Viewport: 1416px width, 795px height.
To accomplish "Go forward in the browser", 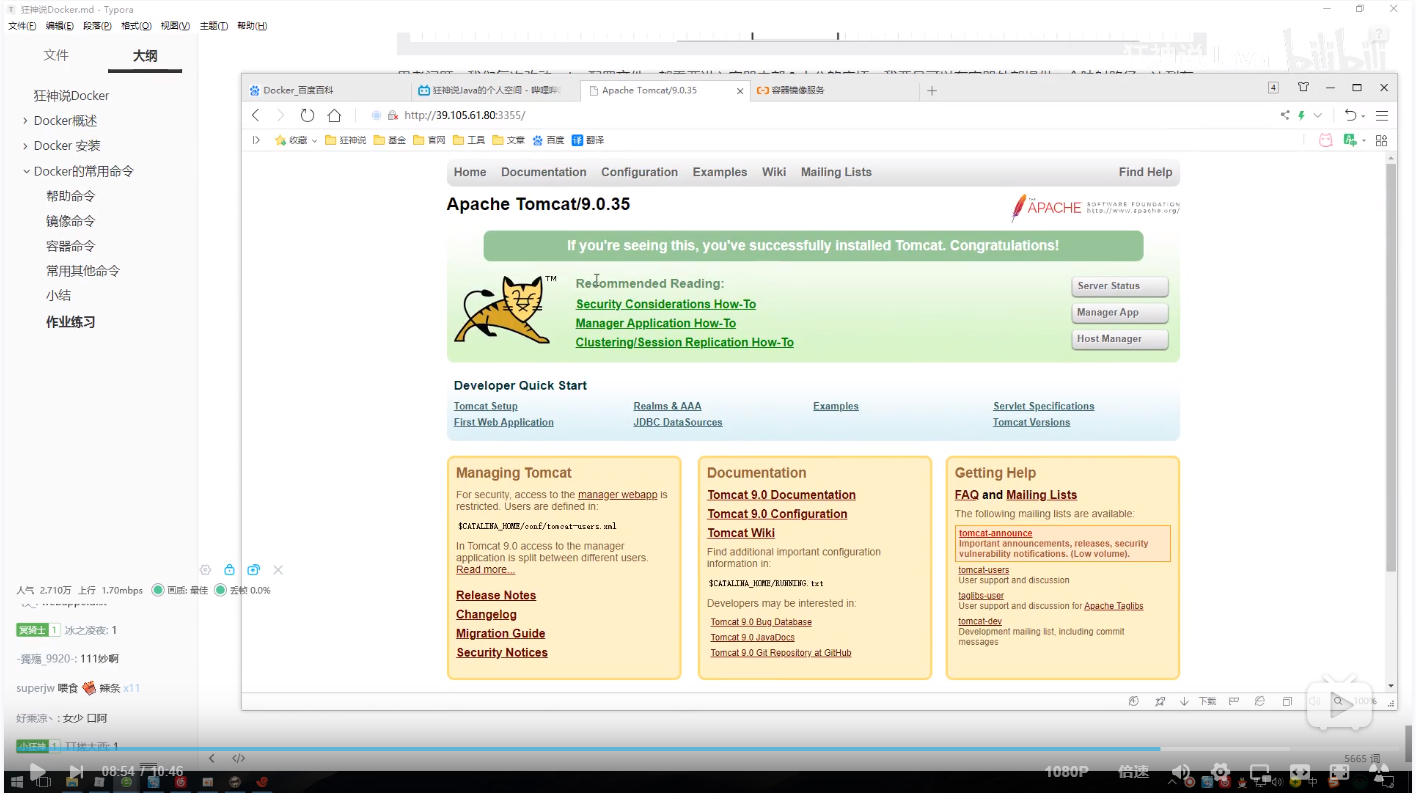I will pos(280,115).
